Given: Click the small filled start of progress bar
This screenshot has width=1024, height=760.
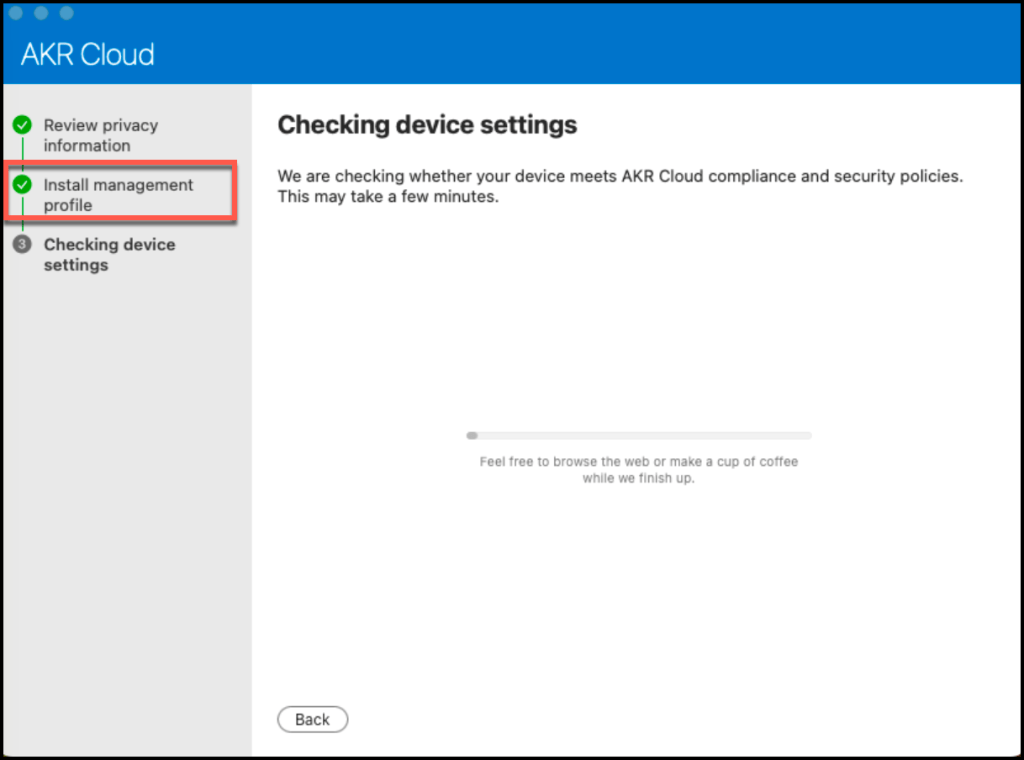Looking at the screenshot, I should coord(472,436).
